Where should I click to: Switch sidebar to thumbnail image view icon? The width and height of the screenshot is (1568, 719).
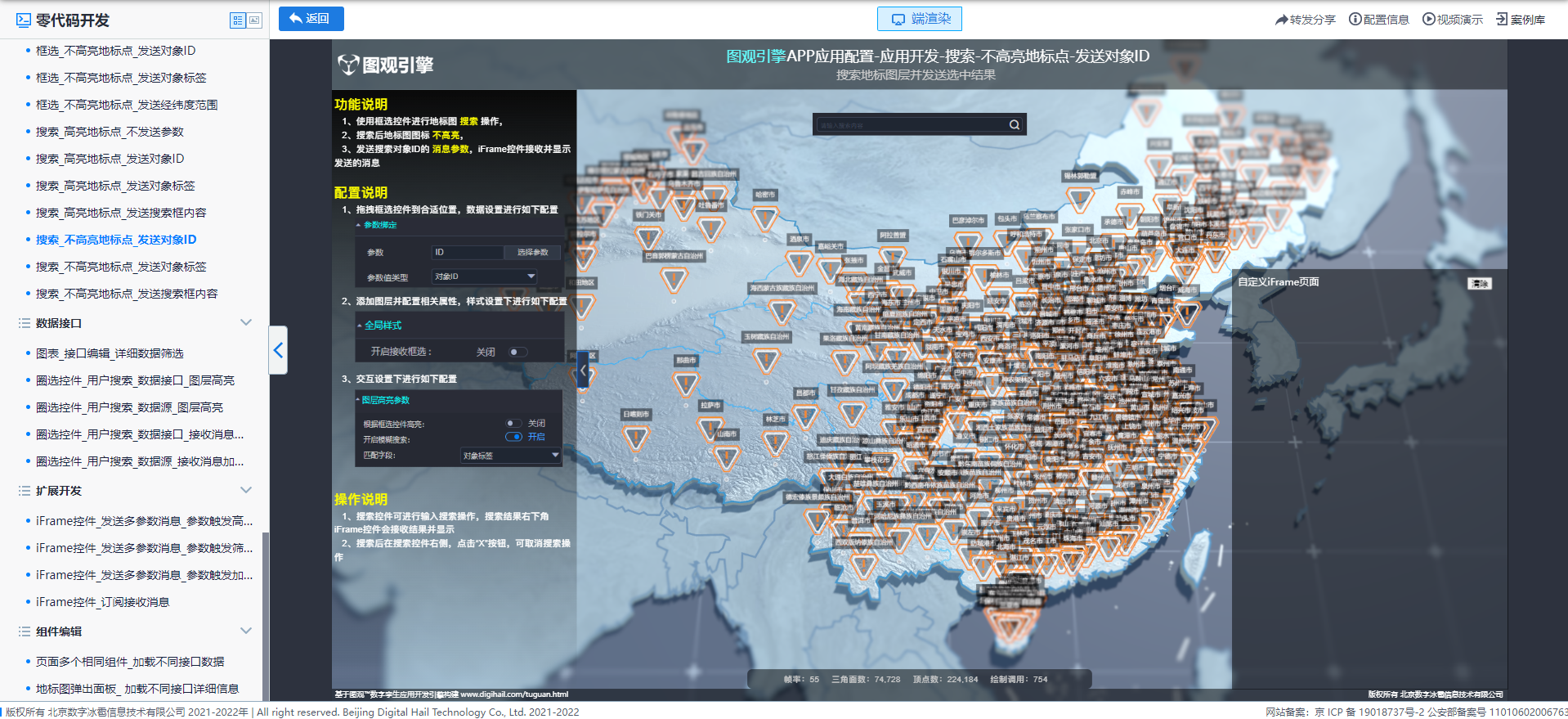point(254,20)
